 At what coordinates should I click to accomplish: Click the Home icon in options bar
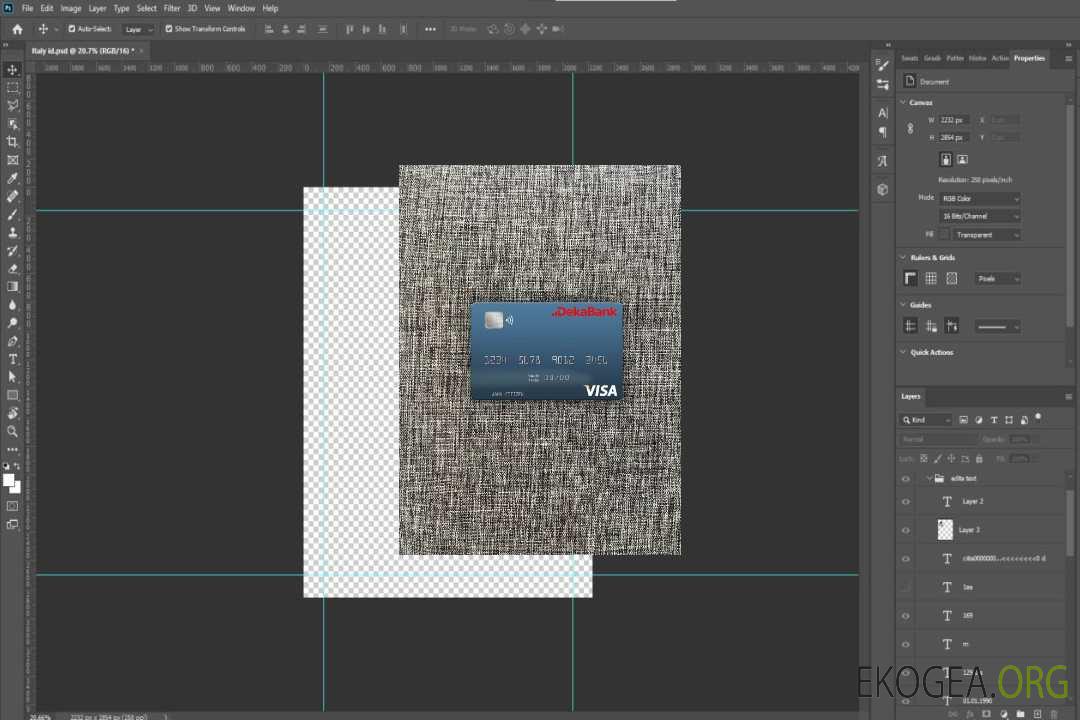[x=17, y=29]
